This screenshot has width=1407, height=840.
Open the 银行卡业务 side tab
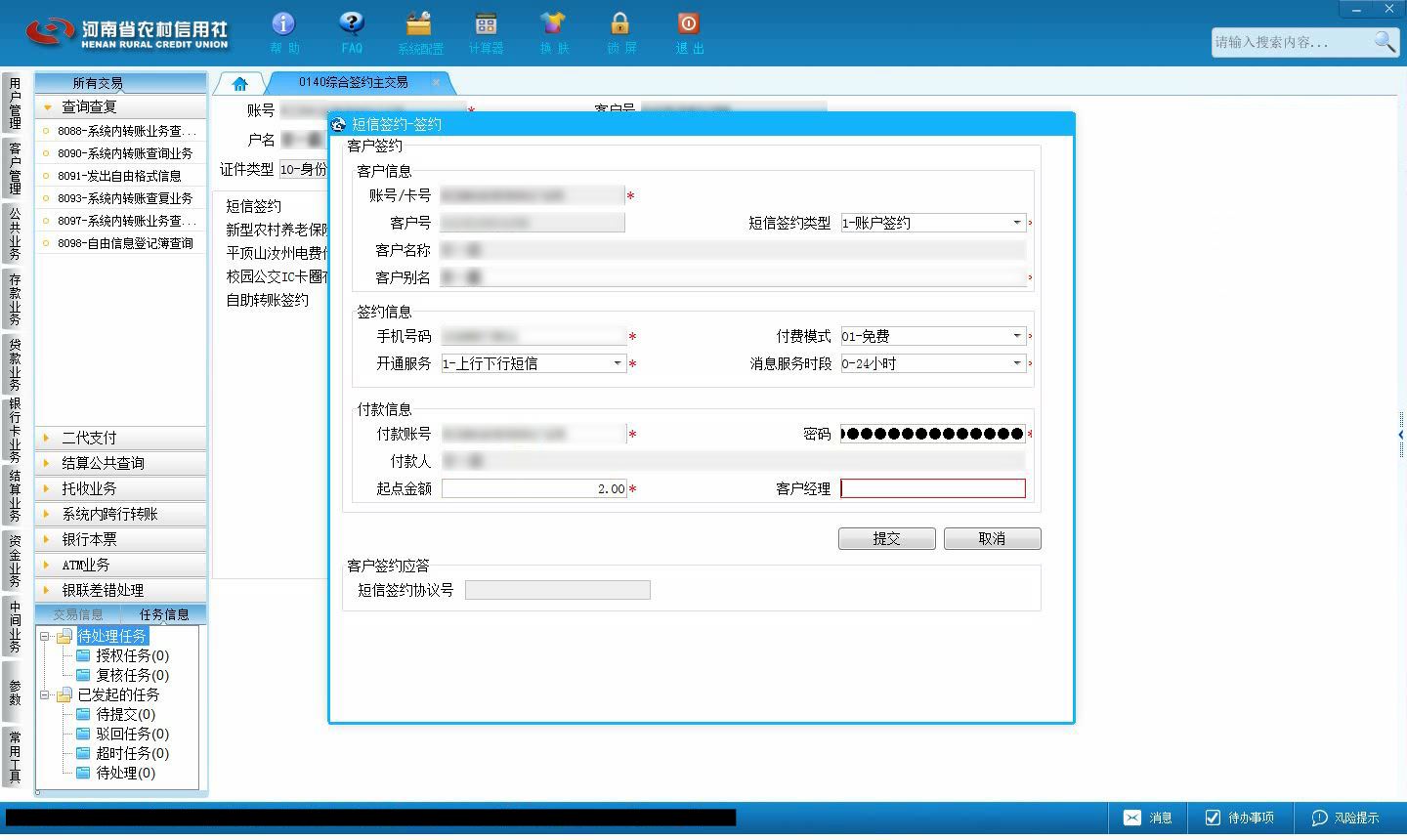(15, 430)
